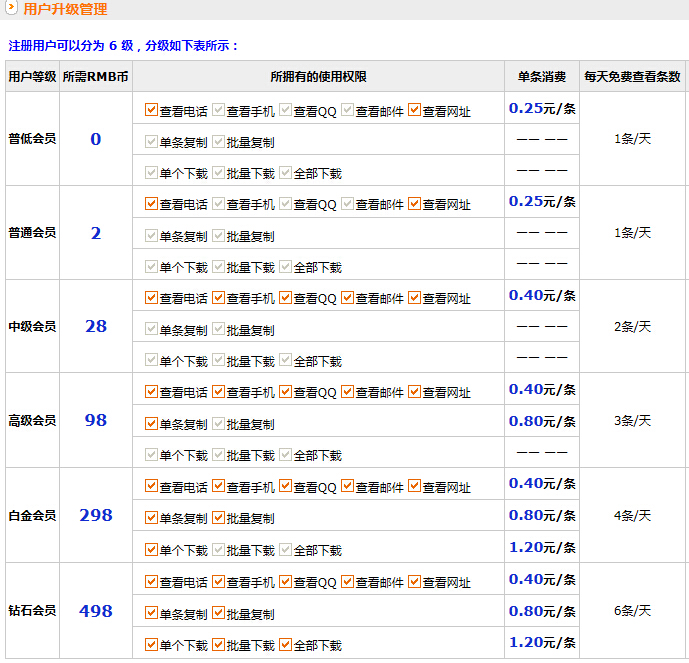The image size is (689, 663).
Task: Toggle 查看网址 checkbox for 普低会员
Action: (414, 110)
